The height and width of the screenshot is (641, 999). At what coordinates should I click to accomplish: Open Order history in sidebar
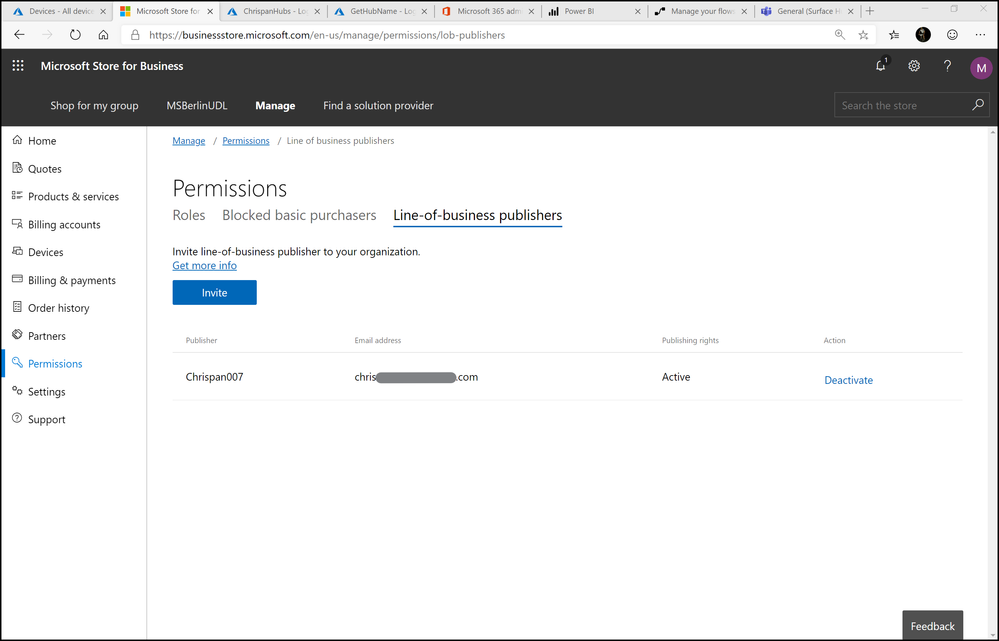pos(59,308)
